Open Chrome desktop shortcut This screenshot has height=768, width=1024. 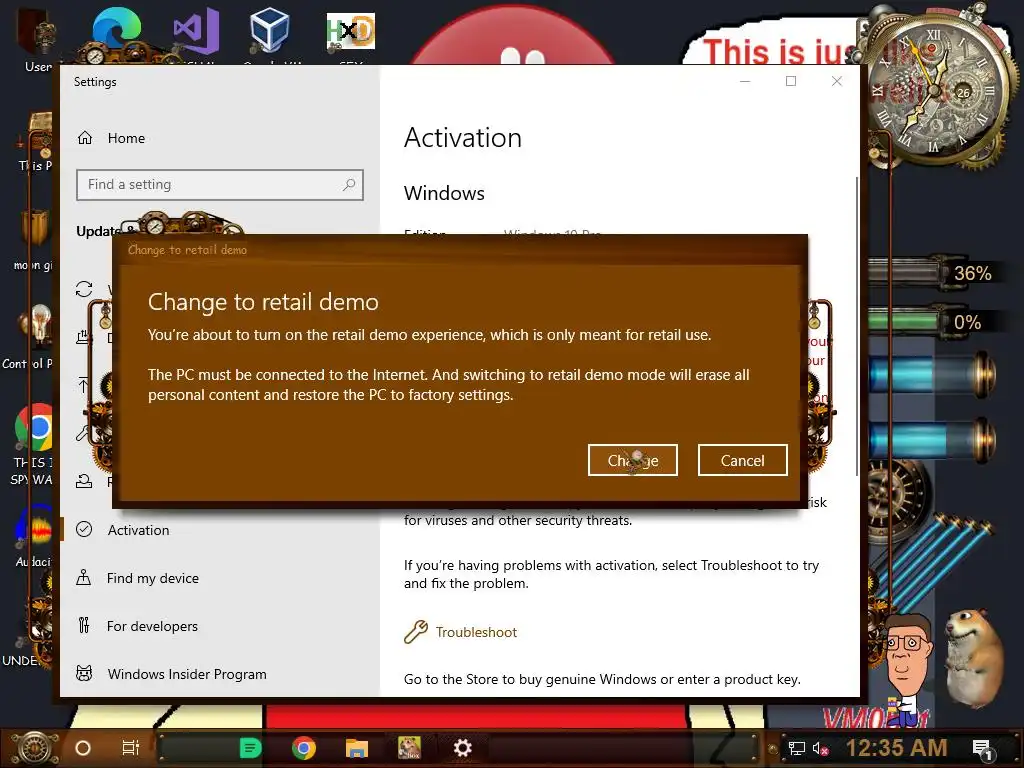point(34,428)
